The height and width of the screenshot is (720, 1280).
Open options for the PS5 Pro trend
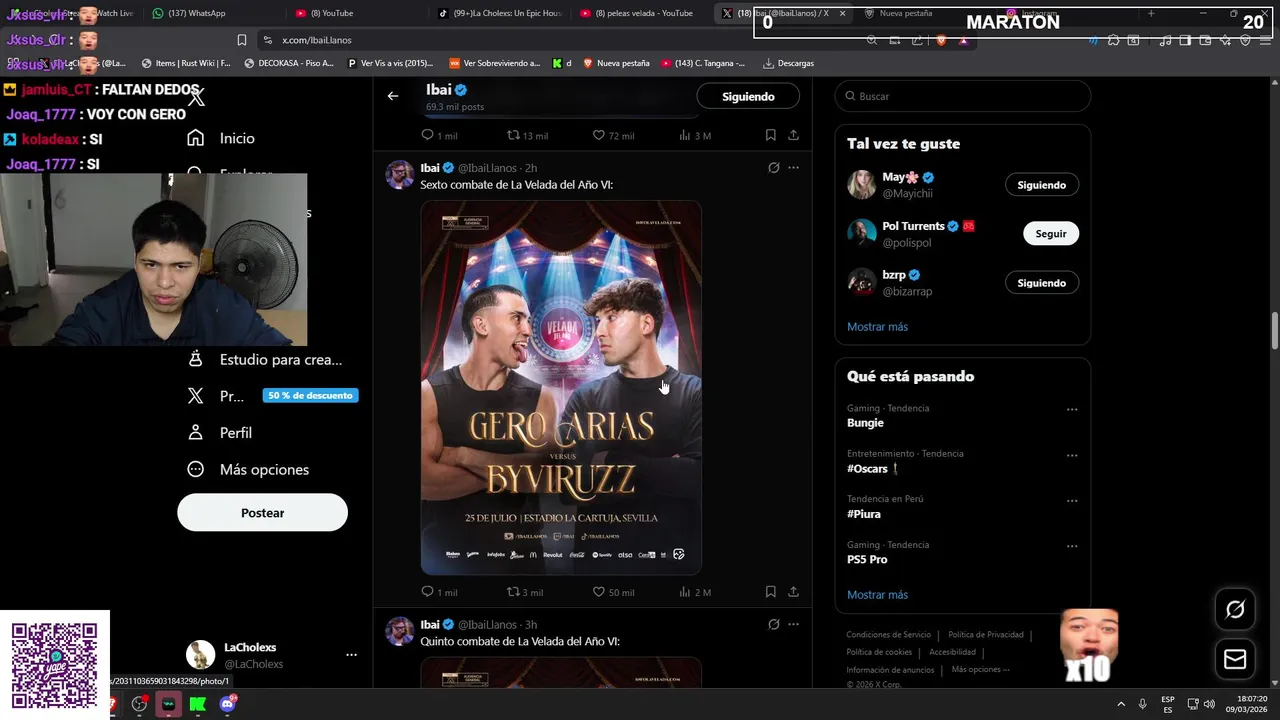click(1072, 546)
